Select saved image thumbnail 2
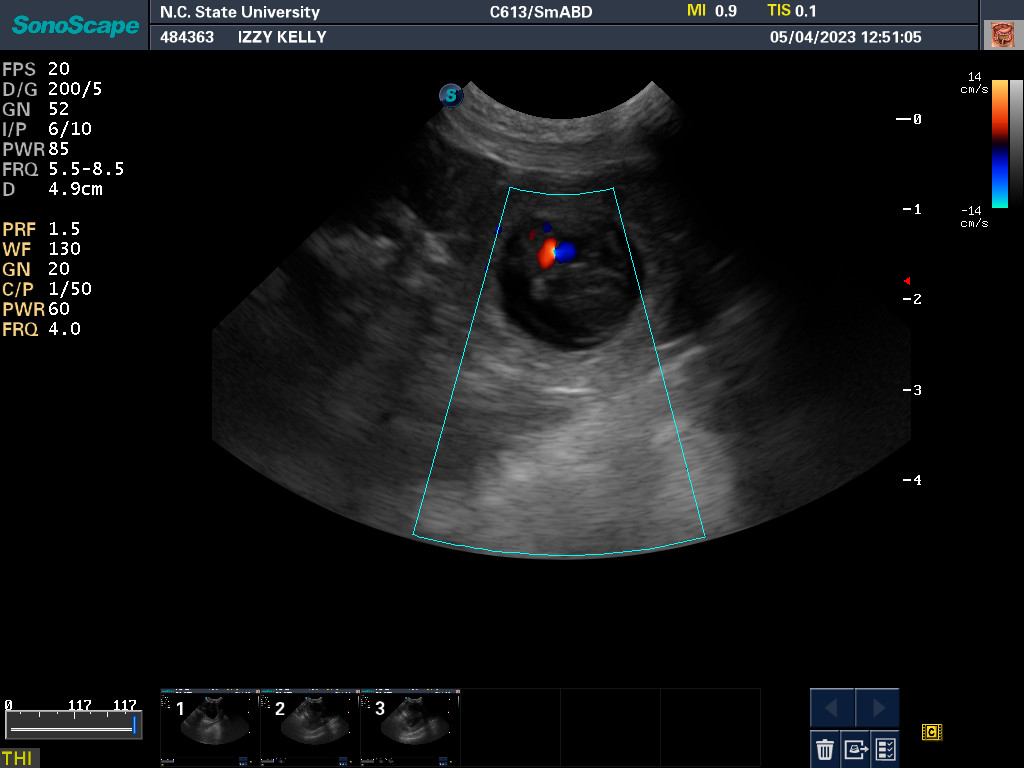 (x=309, y=727)
